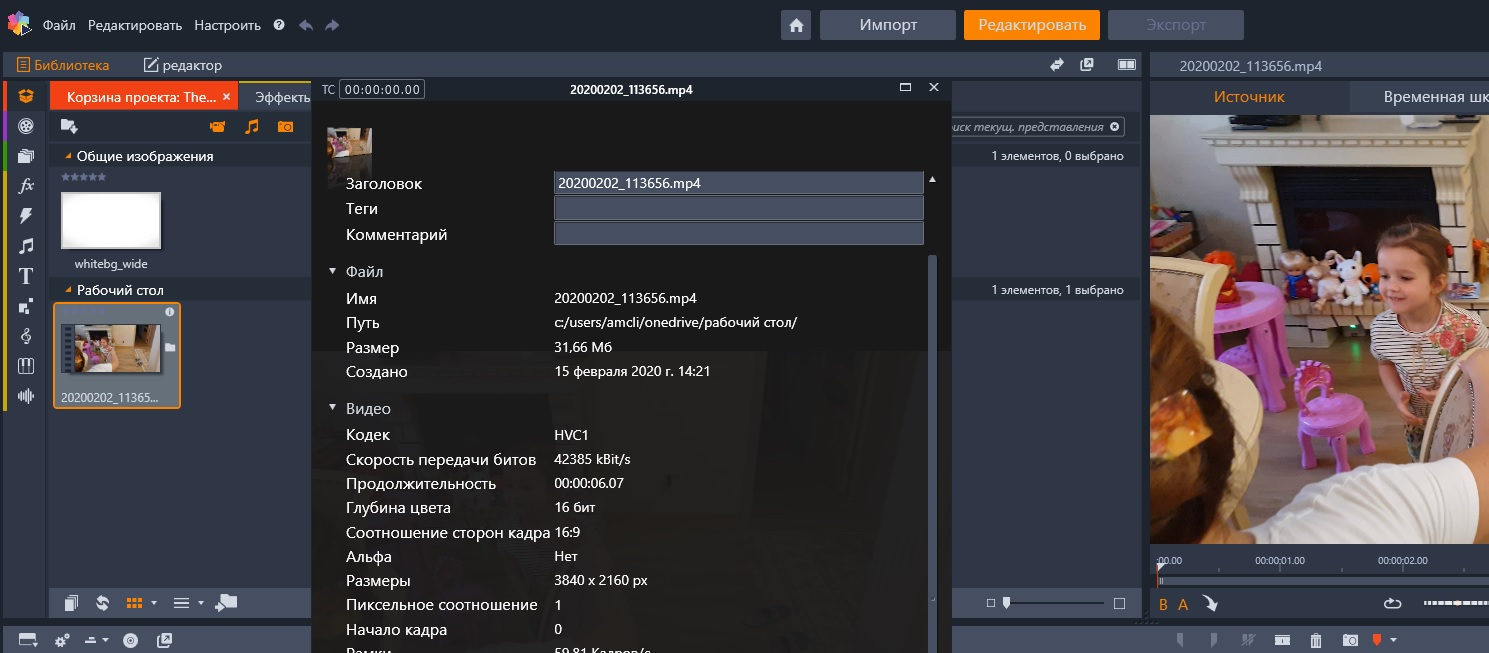The image size is (1489, 653).
Task: Collapse the Файл section
Action: click(x=333, y=271)
